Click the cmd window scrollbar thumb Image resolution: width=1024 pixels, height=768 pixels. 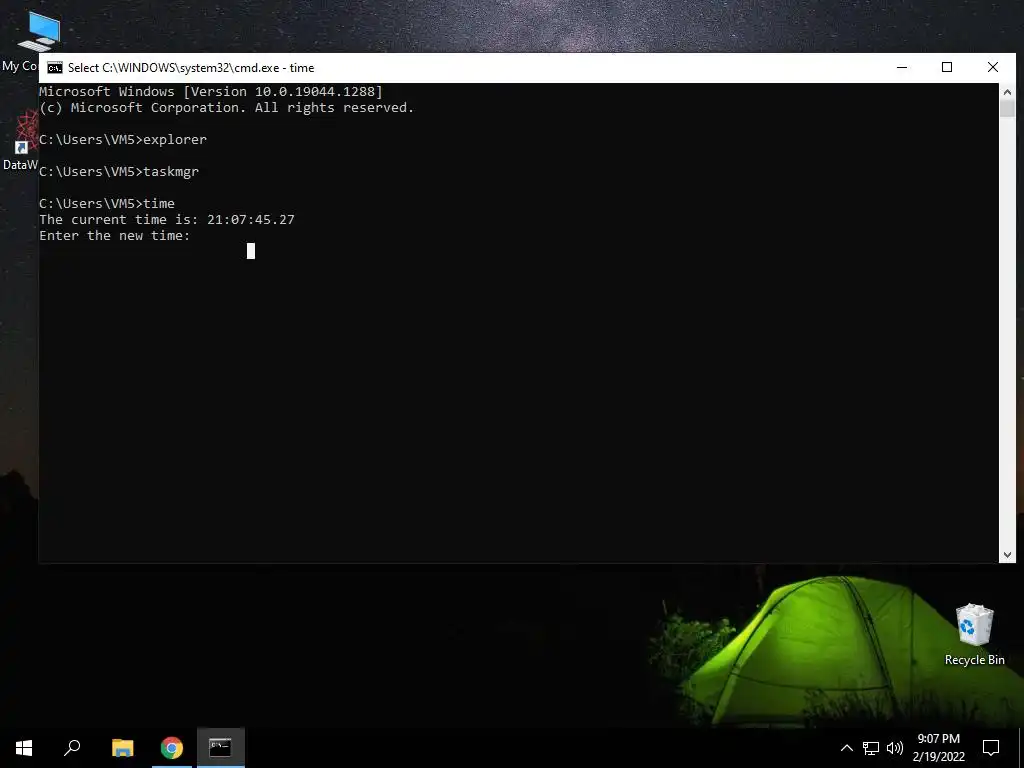[1007, 108]
